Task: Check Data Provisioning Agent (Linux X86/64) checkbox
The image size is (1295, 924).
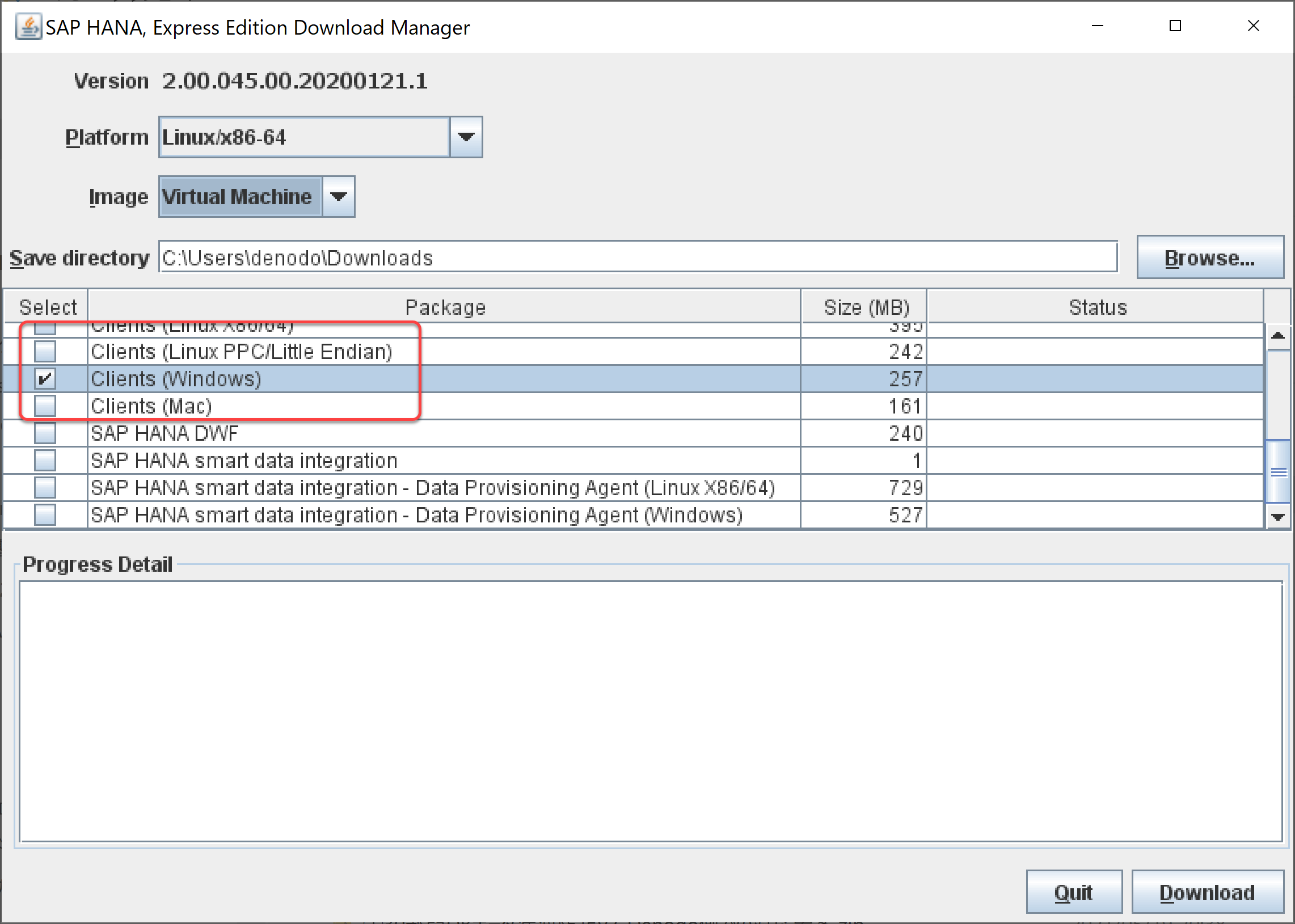Action: 45,488
